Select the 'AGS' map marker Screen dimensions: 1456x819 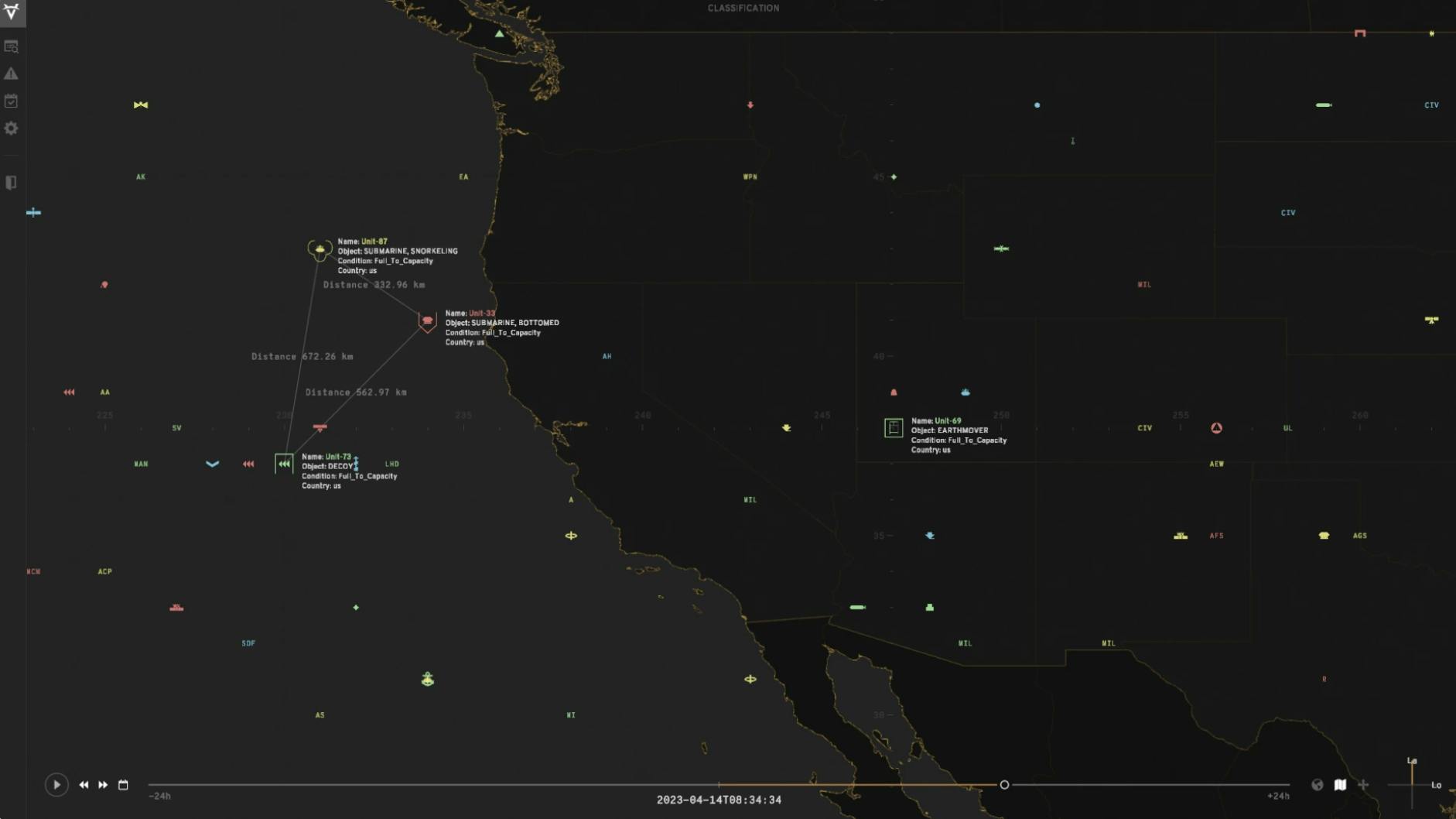tap(1360, 536)
